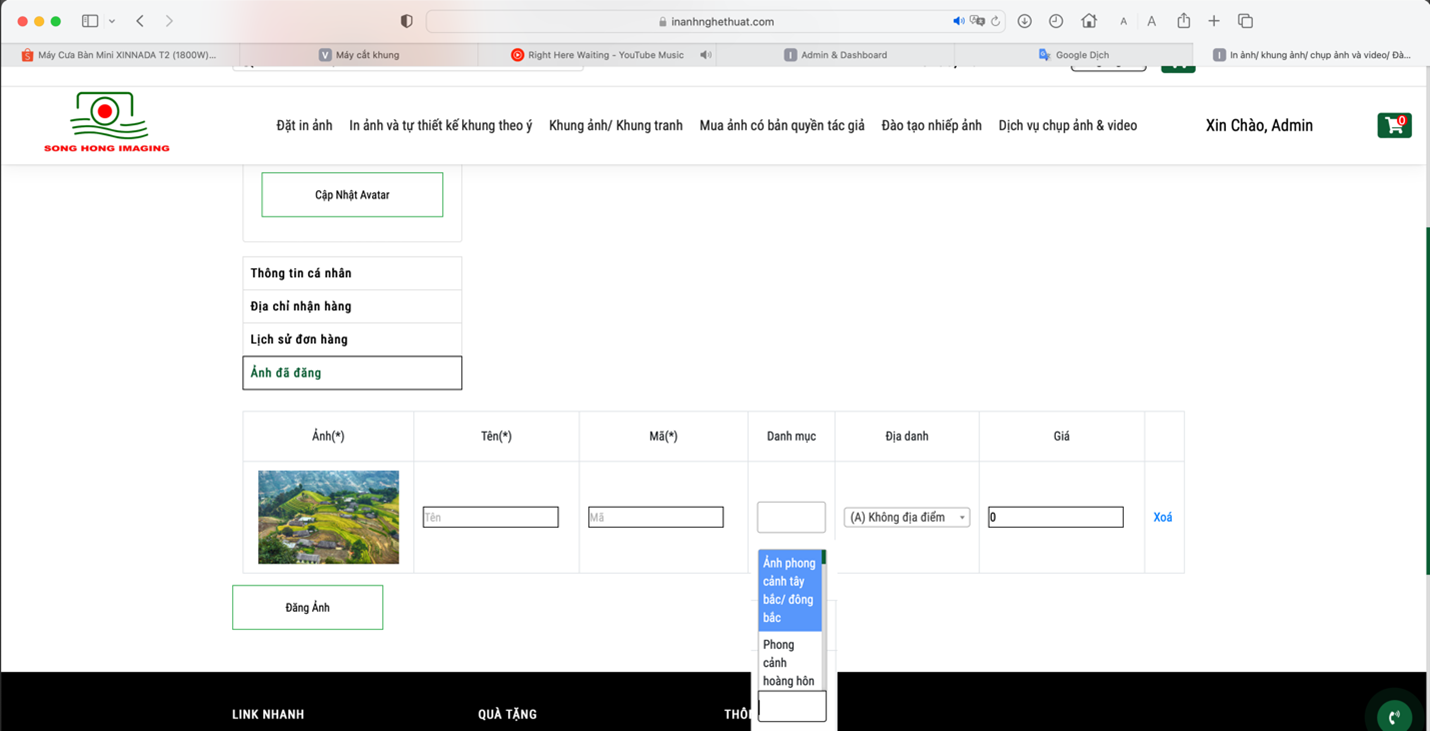The image size is (1430, 731).
Task: Click the 'Đăng Ảnh' button
Action: 307,607
